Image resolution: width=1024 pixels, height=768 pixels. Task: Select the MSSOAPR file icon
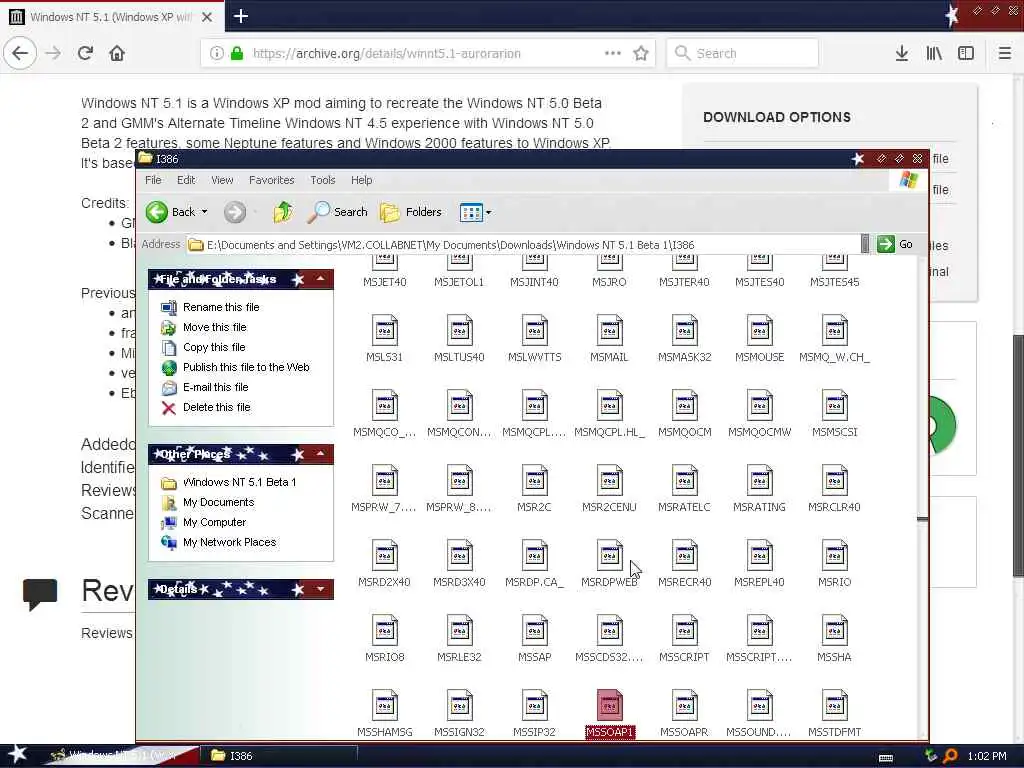(684, 705)
